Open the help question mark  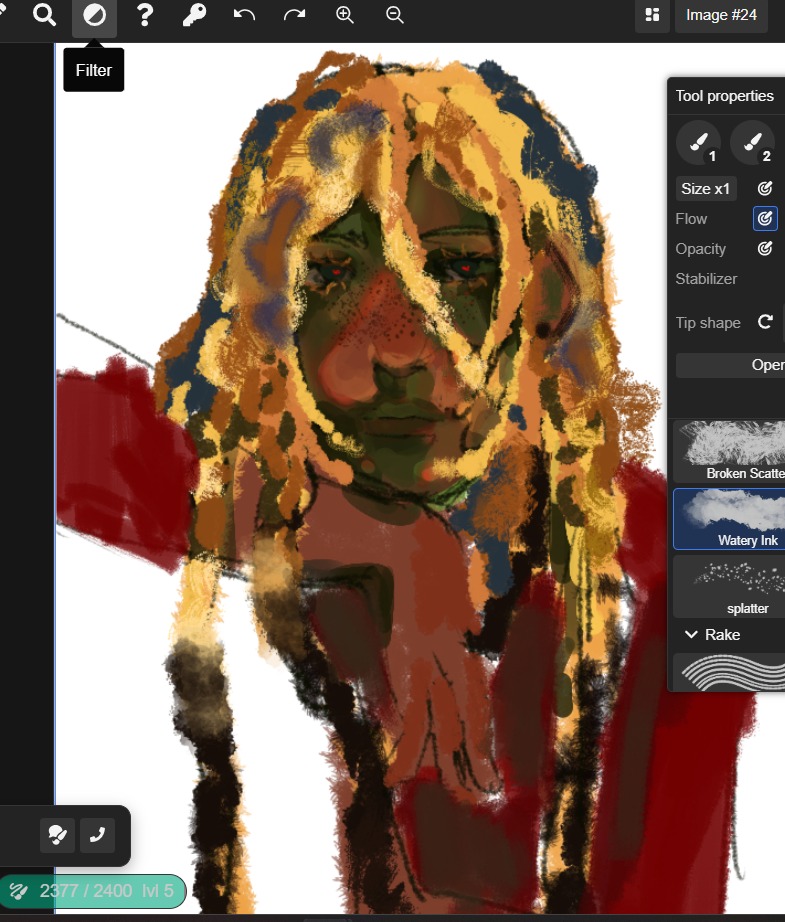[x=145, y=15]
